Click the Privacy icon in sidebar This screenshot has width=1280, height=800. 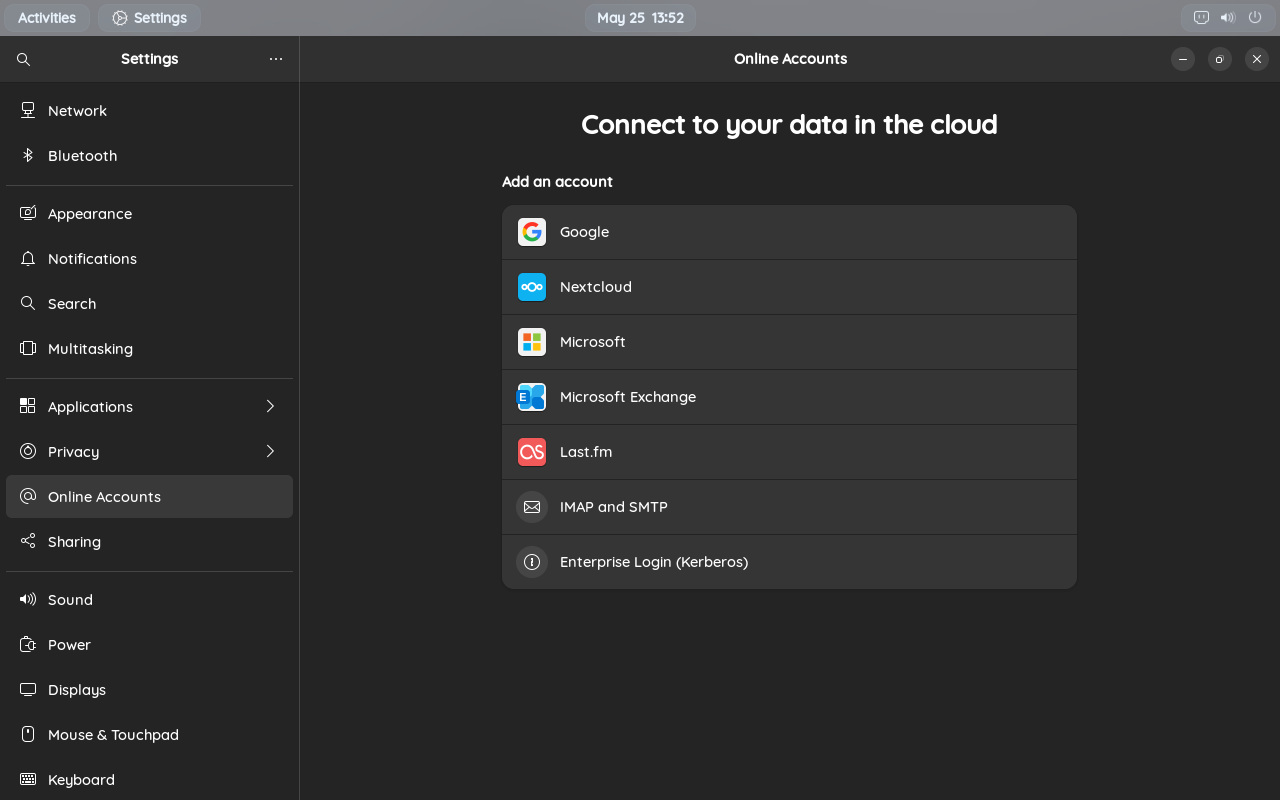coord(28,451)
